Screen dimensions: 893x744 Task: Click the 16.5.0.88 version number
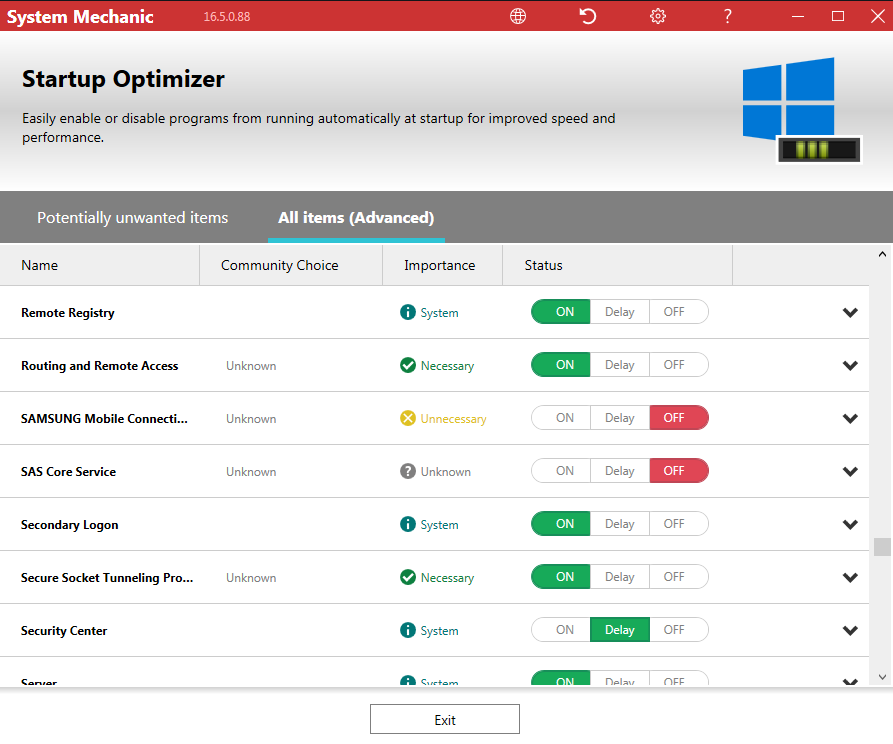click(x=227, y=17)
